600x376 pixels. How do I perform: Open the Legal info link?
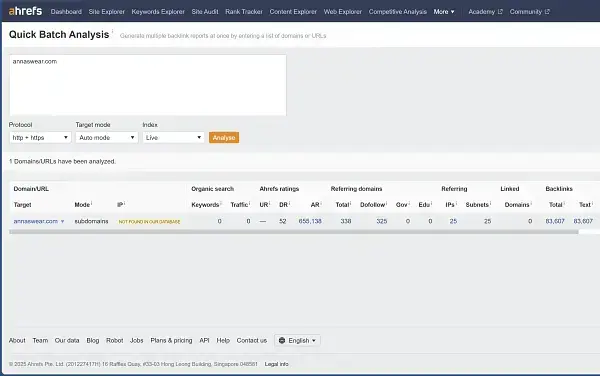click(277, 364)
